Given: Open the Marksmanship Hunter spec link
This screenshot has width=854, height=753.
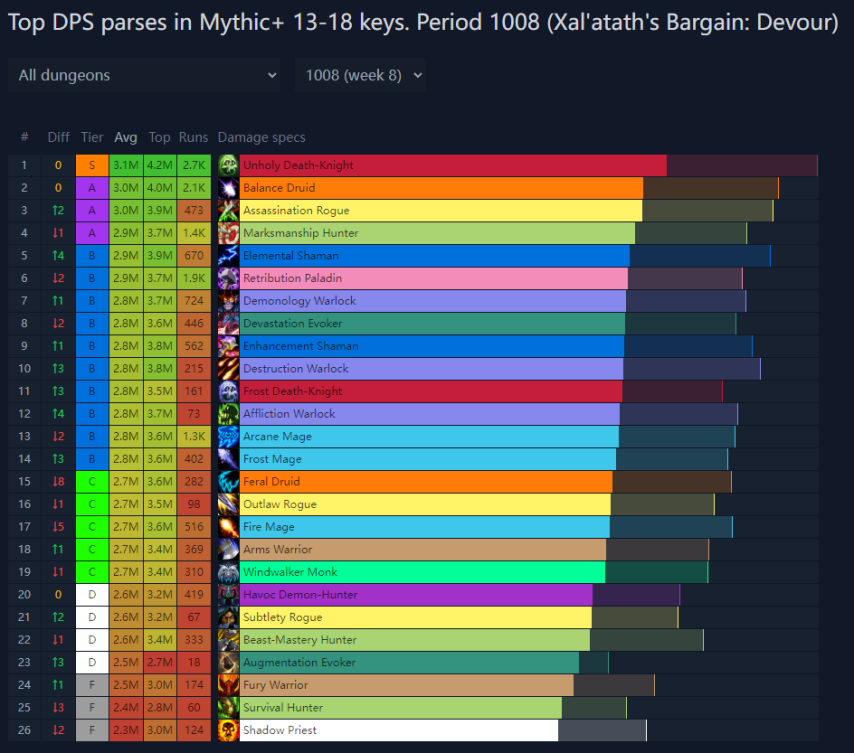Looking at the screenshot, I should (300, 233).
